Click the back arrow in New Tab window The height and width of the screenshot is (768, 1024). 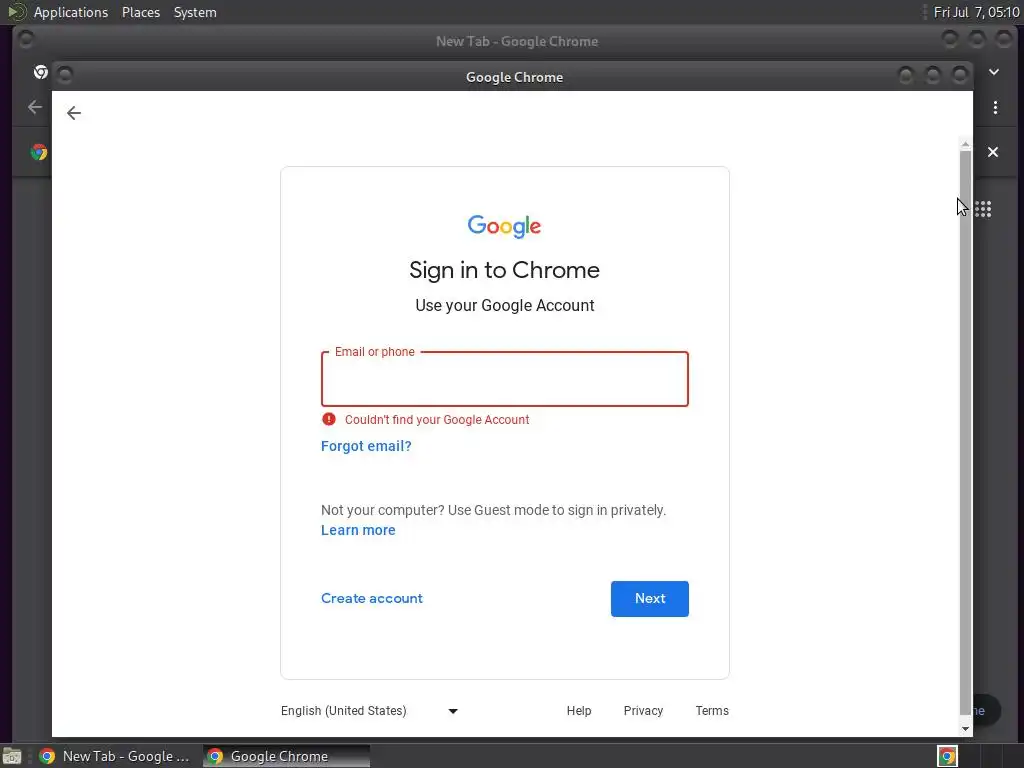35,107
